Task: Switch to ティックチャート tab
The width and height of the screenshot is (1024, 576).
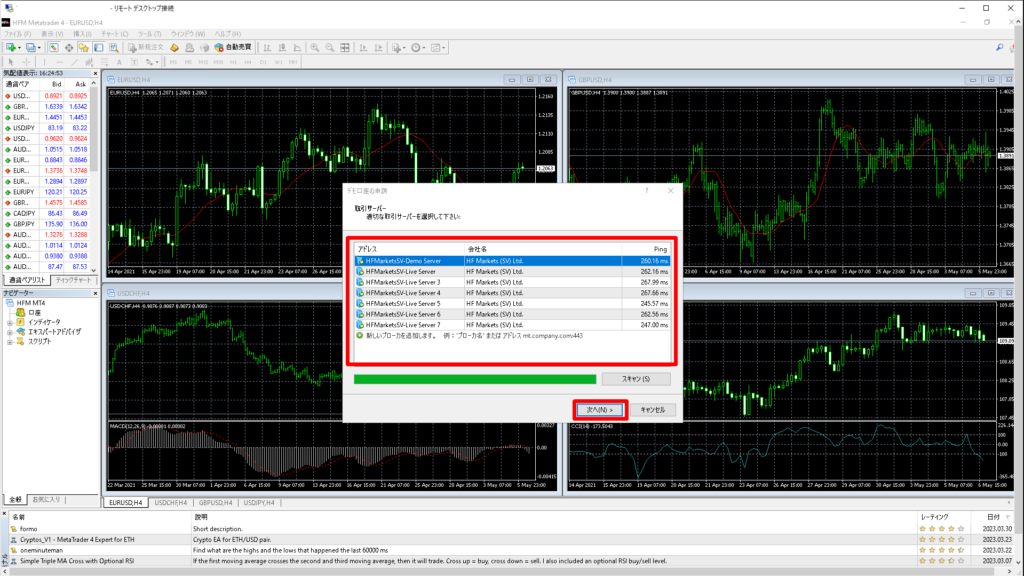Action: click(x=74, y=280)
